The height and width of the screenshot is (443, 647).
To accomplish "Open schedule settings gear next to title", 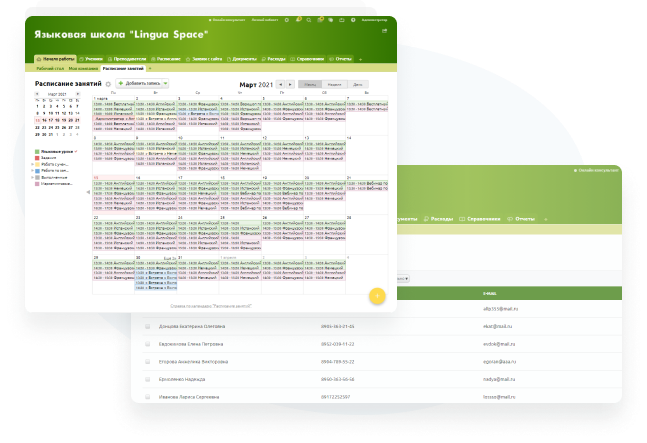I will pyautogui.click(x=108, y=84).
